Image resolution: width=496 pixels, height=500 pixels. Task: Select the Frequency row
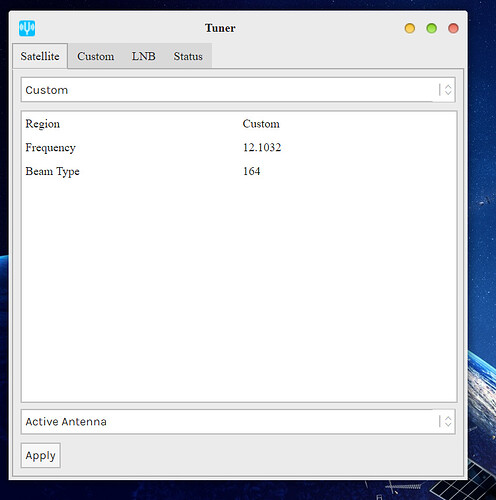[x=239, y=148]
